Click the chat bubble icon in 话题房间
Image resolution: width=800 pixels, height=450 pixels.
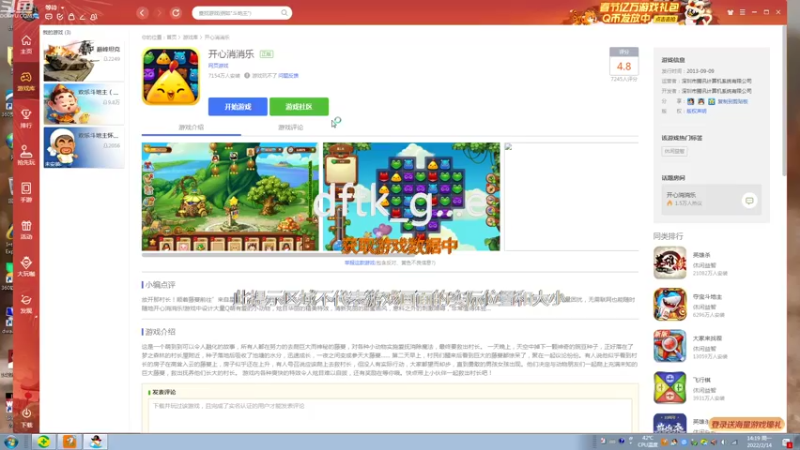(749, 201)
